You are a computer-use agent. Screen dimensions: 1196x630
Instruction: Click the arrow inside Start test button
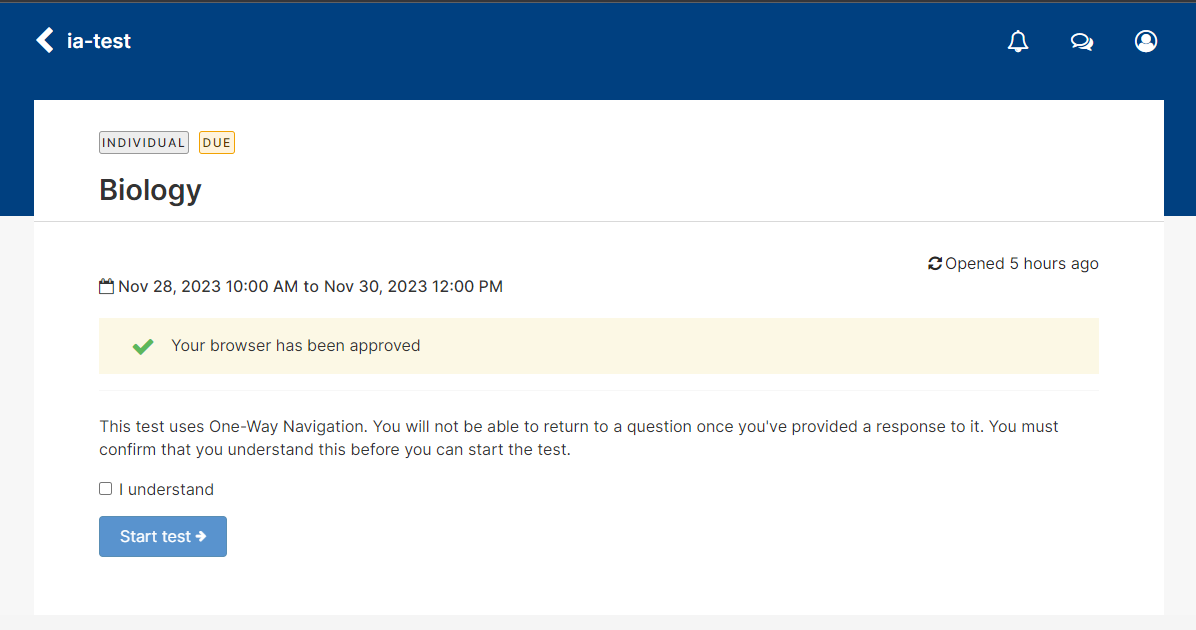201,536
